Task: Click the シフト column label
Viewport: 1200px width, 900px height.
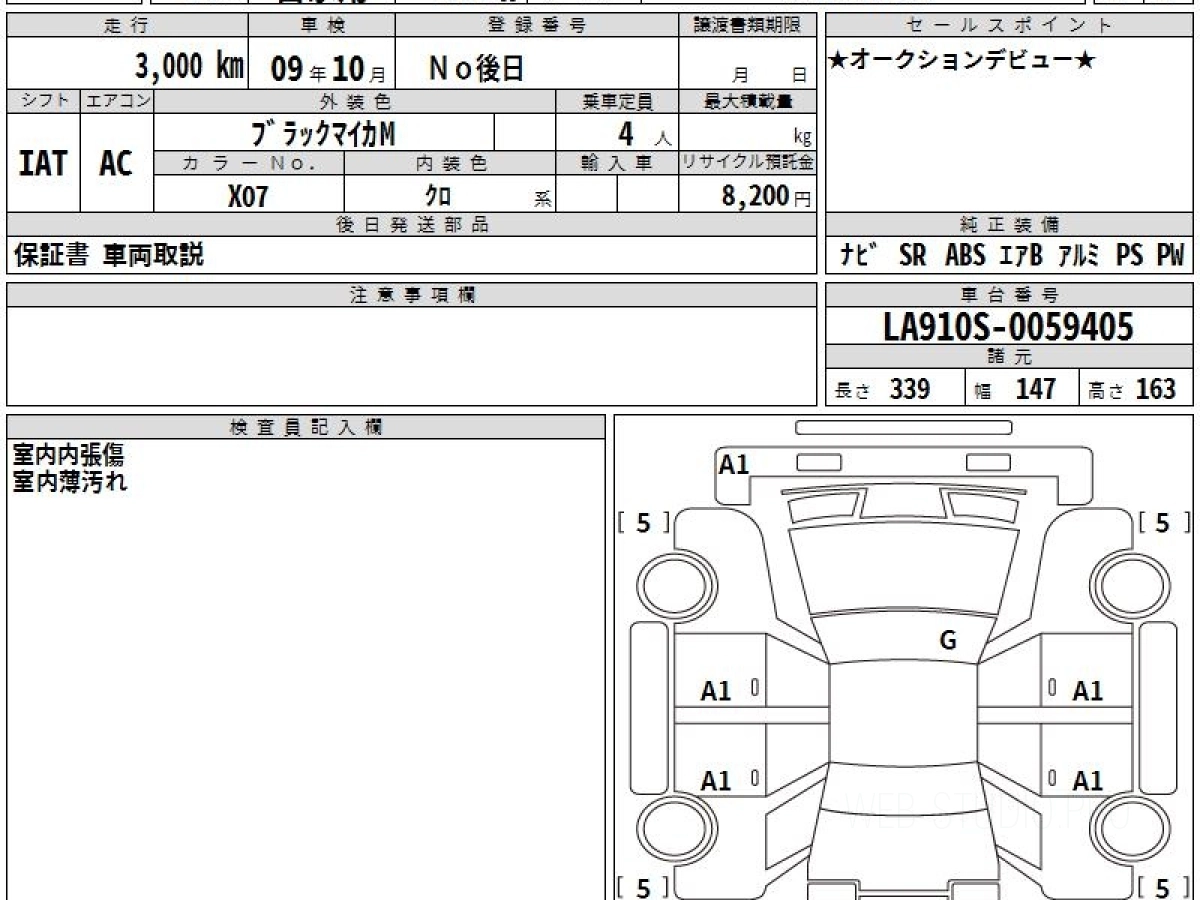Action: [x=43, y=101]
